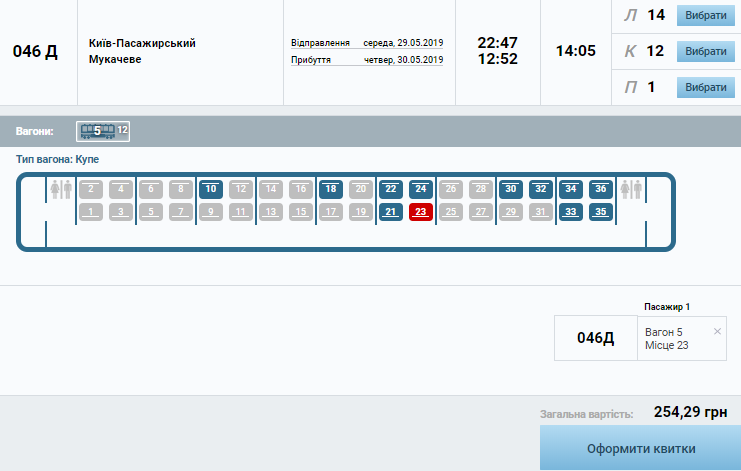Click the left toilet icon in wagon
The width and height of the screenshot is (741, 471).
point(61,189)
